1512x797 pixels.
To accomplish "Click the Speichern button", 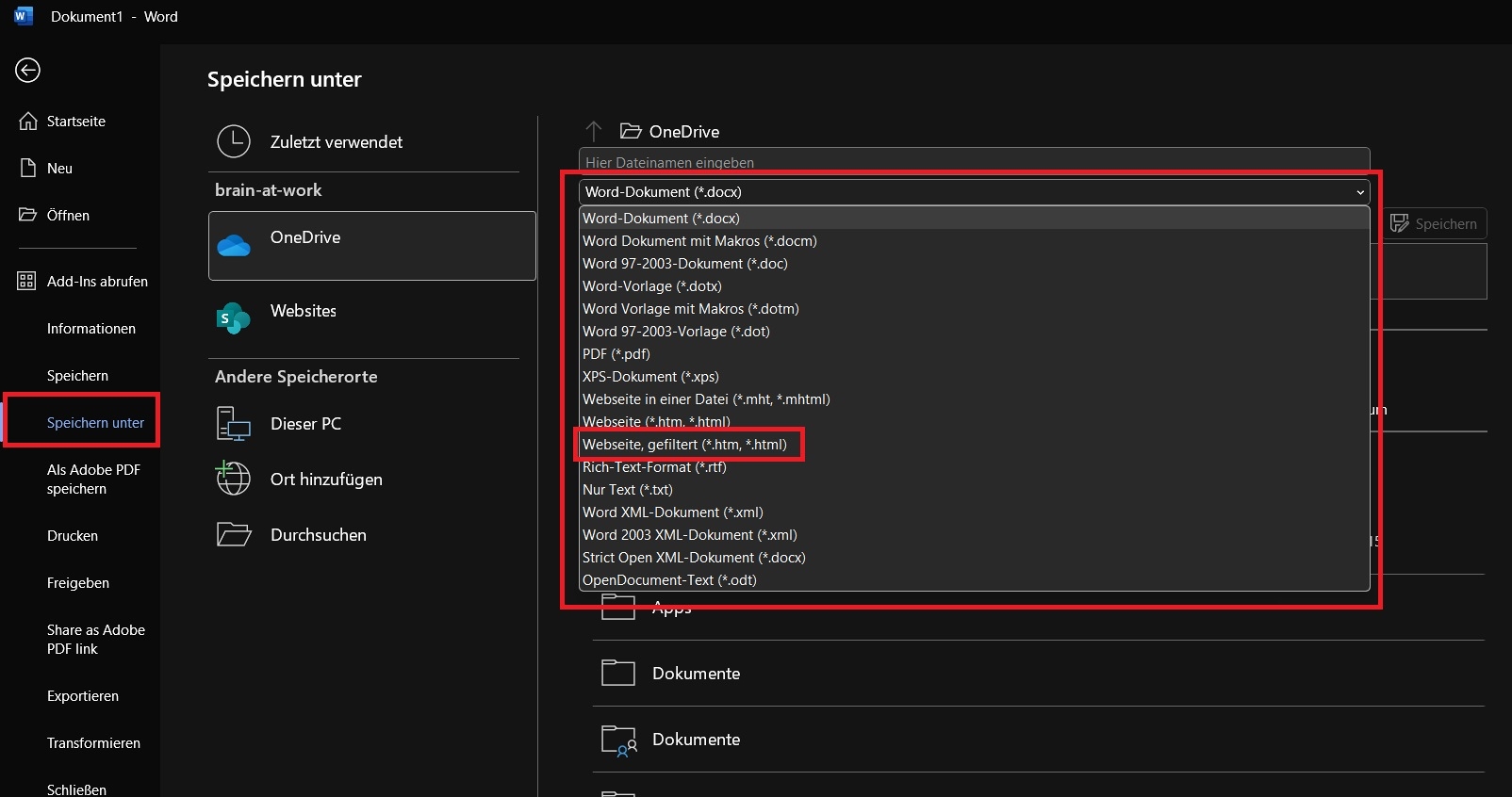I will (x=1434, y=223).
